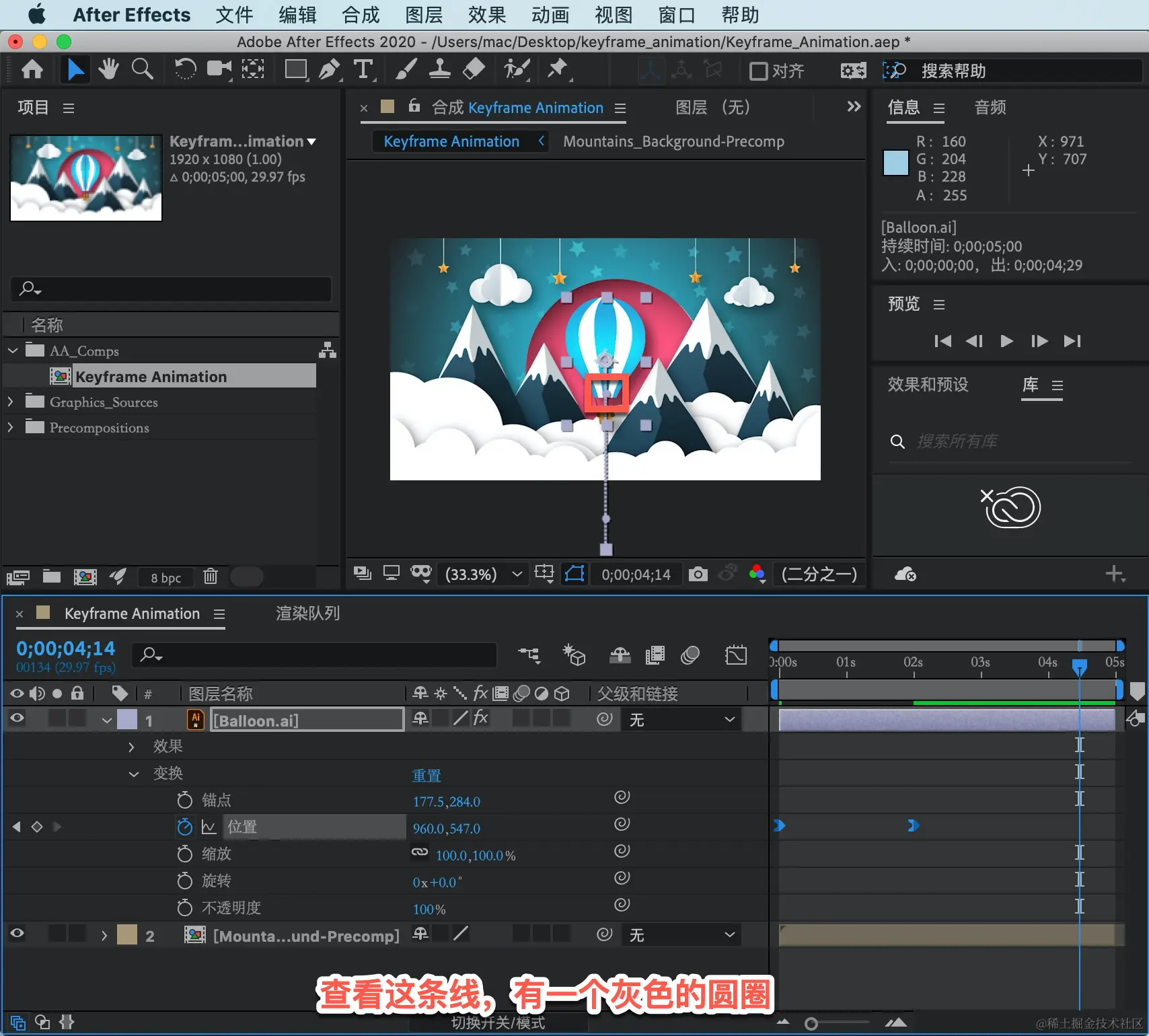Image resolution: width=1149 pixels, height=1036 pixels.
Task: Open the resolution (二分之一) dropdown
Action: (820, 575)
